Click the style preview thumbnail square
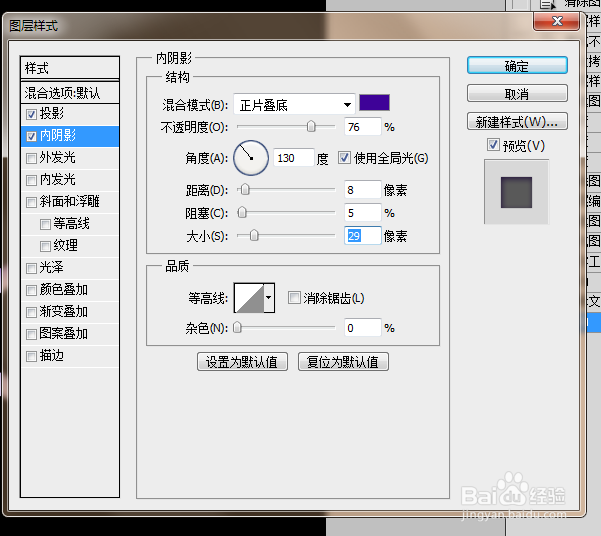This screenshot has width=601, height=536. pyautogui.click(x=516, y=192)
